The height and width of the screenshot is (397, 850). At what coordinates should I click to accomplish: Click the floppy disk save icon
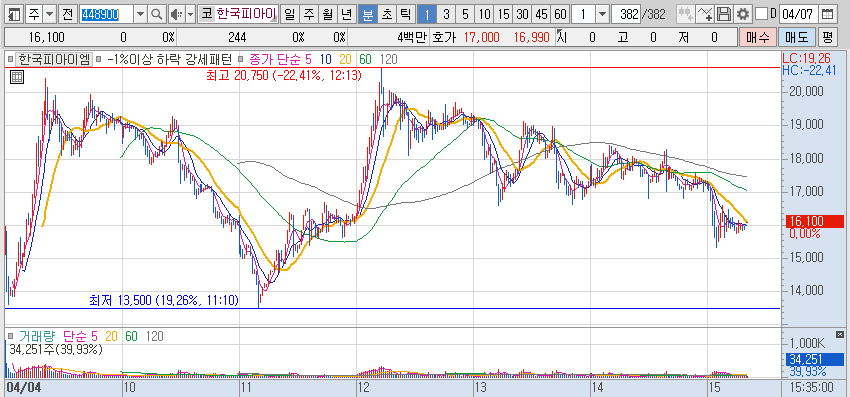pyautogui.click(x=724, y=14)
